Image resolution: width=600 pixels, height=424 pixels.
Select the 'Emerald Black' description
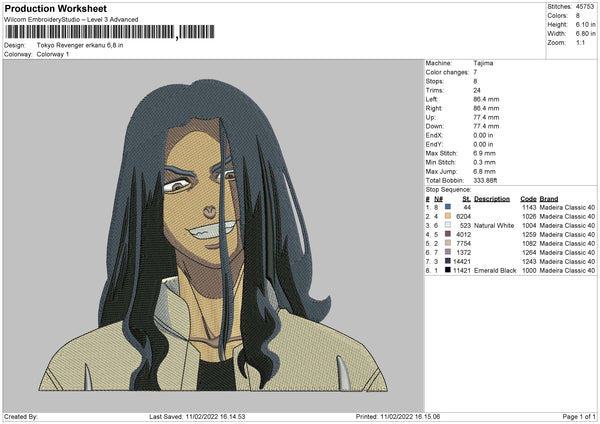495,271
